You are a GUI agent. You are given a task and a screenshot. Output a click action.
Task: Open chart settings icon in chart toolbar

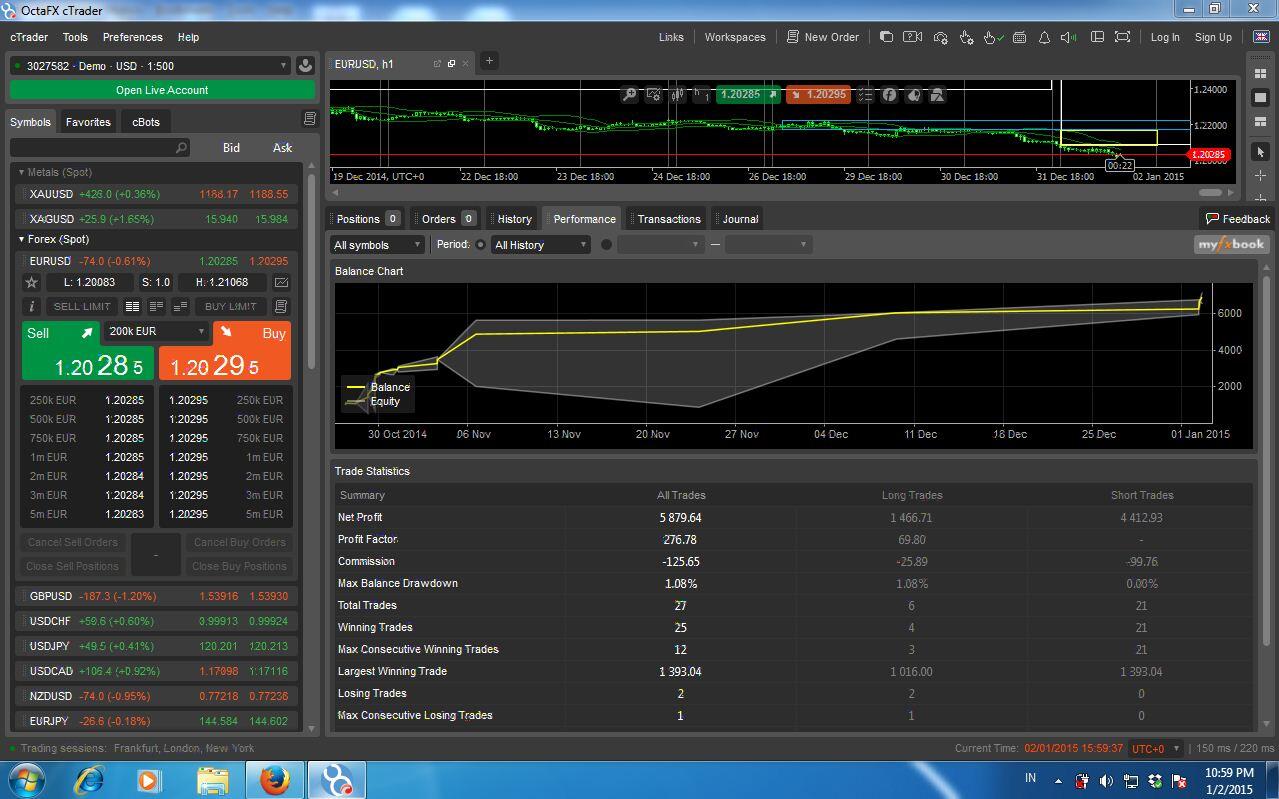(654, 95)
